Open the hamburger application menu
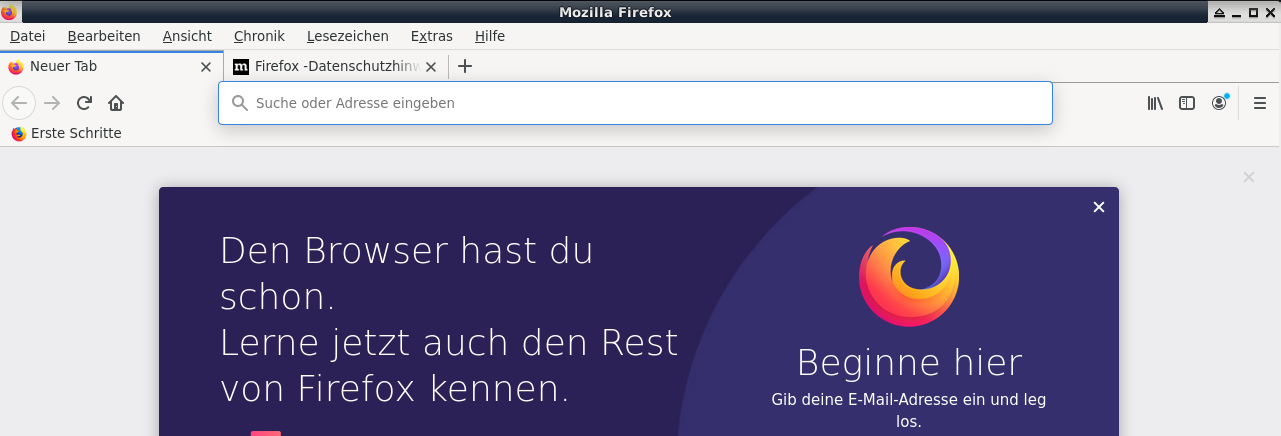The image size is (1281, 436). click(x=1260, y=103)
